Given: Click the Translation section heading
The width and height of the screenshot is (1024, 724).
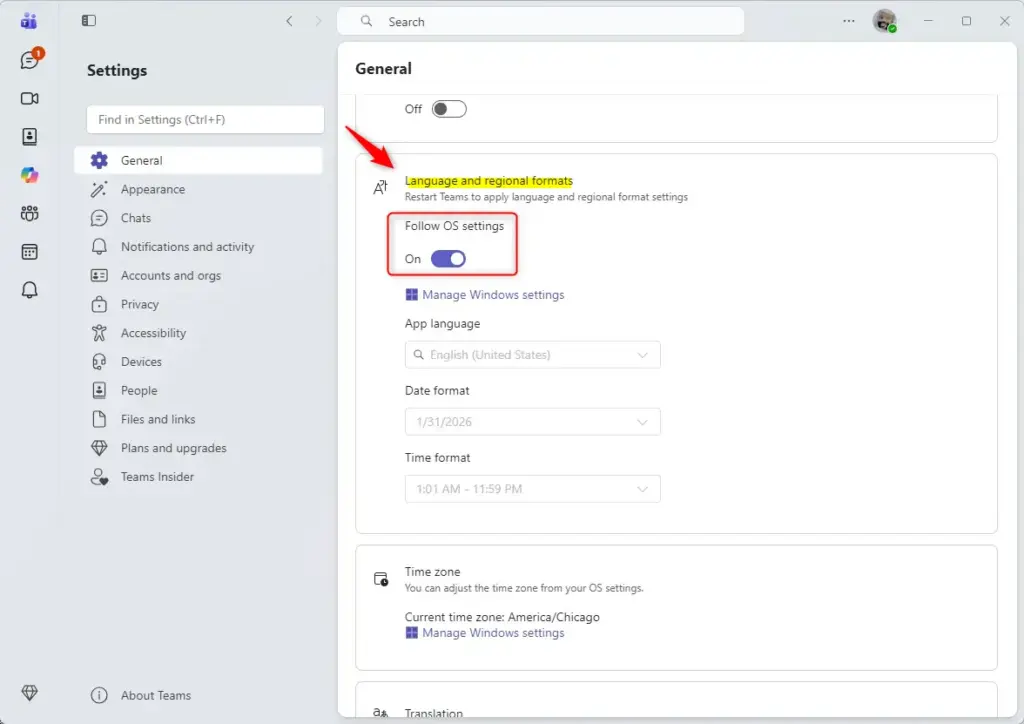Looking at the screenshot, I should pyautogui.click(x=434, y=713).
